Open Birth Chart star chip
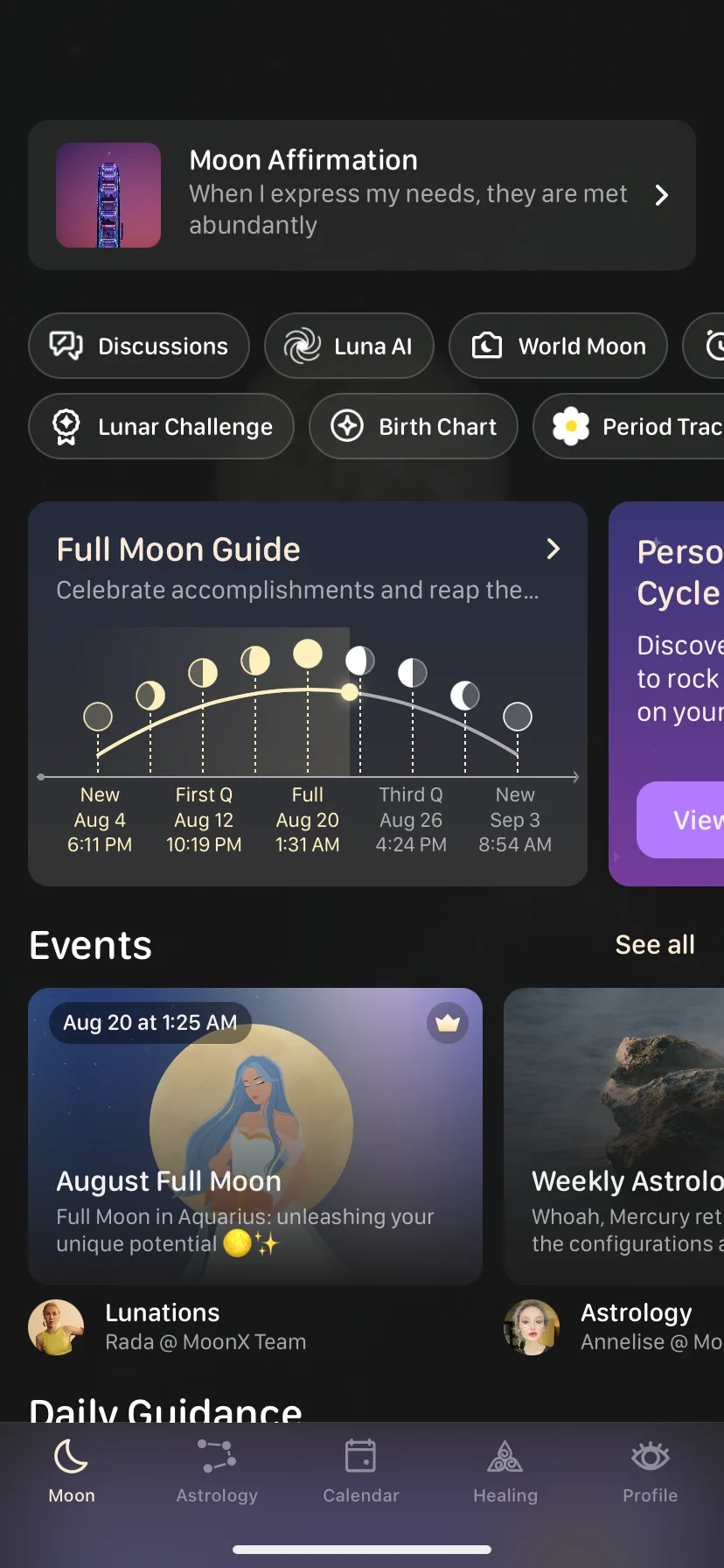724x1568 pixels. (x=414, y=426)
